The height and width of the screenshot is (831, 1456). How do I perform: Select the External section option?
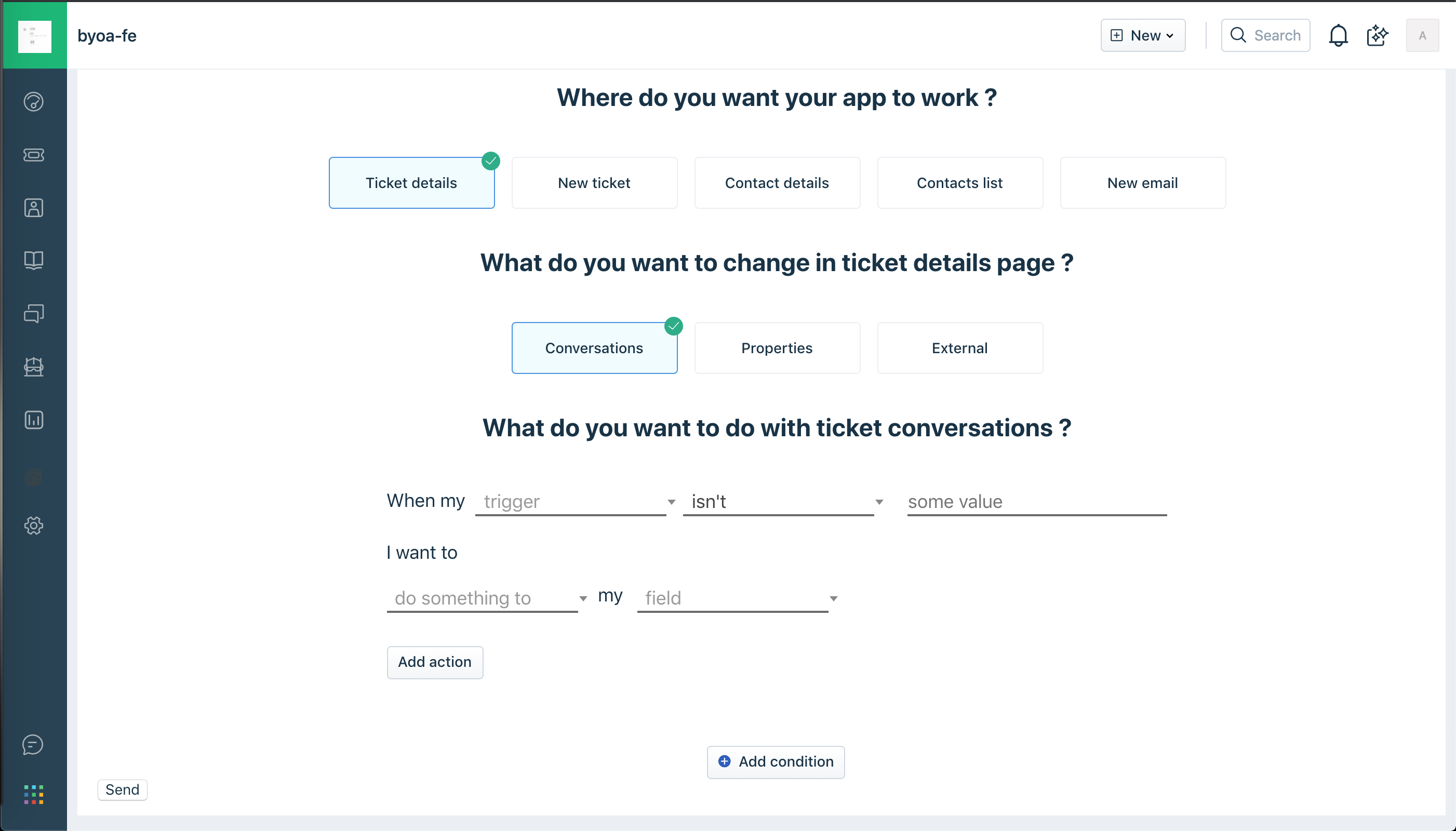pyautogui.click(x=959, y=348)
